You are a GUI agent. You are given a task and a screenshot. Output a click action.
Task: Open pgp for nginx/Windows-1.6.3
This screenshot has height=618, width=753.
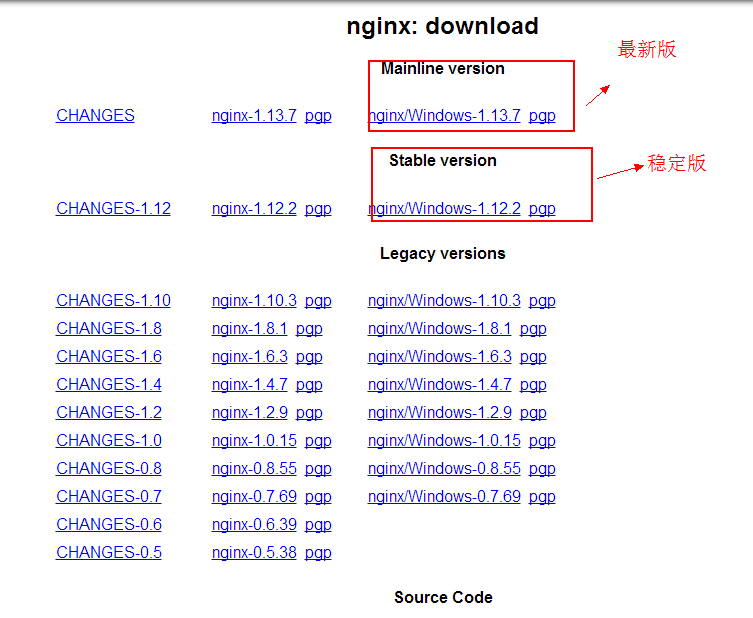coord(533,357)
